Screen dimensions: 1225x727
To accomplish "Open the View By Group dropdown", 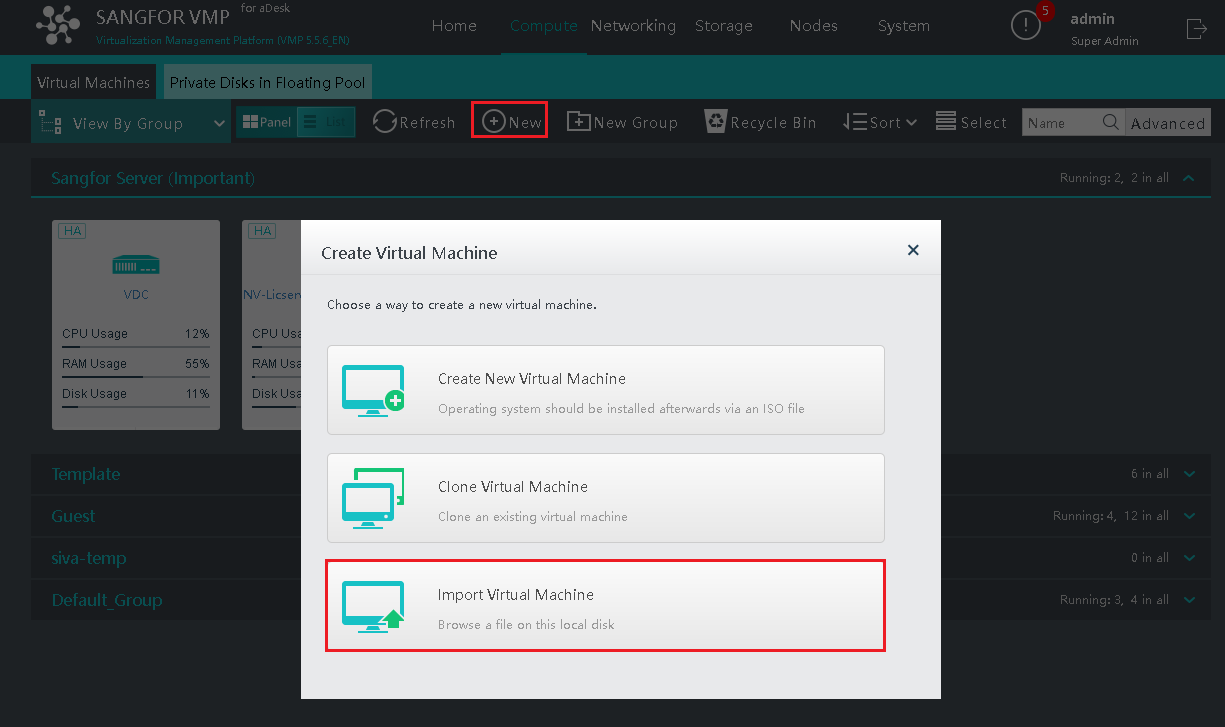I will coord(131,123).
